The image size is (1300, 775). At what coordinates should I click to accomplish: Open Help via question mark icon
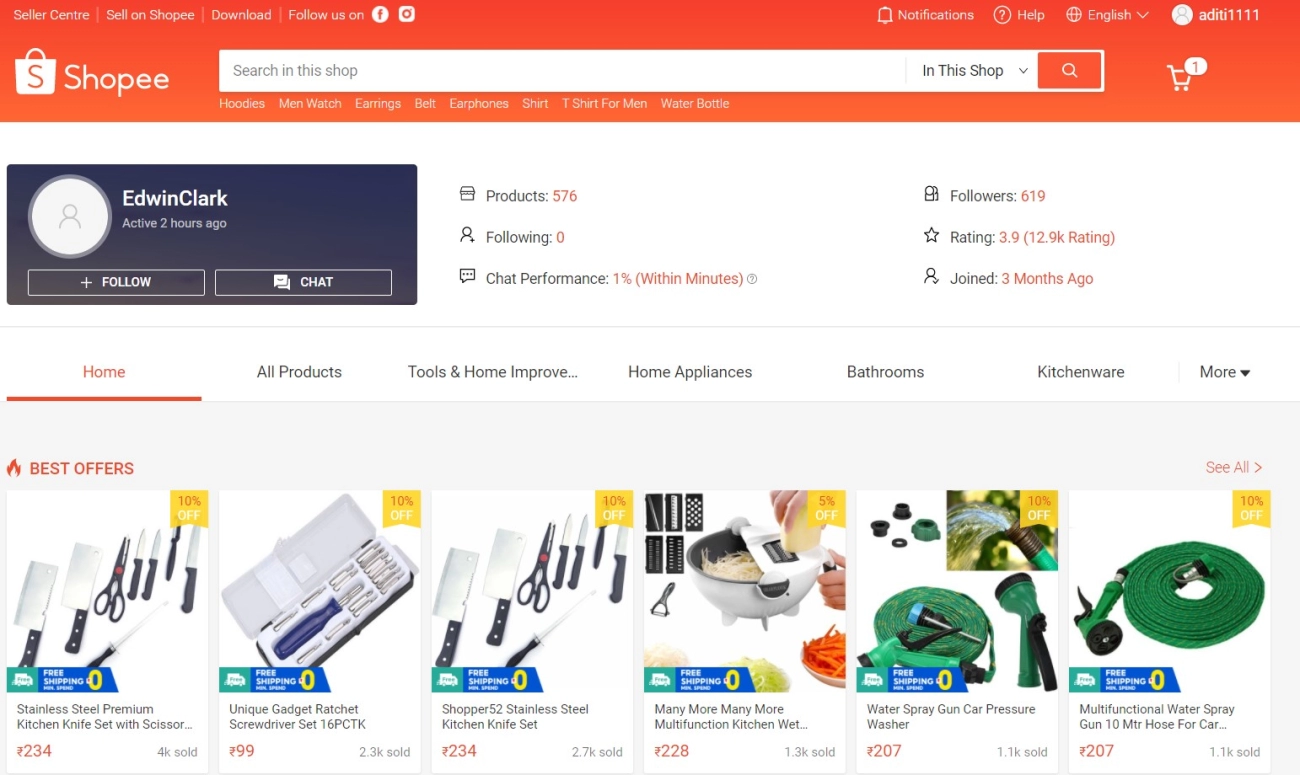1002,15
